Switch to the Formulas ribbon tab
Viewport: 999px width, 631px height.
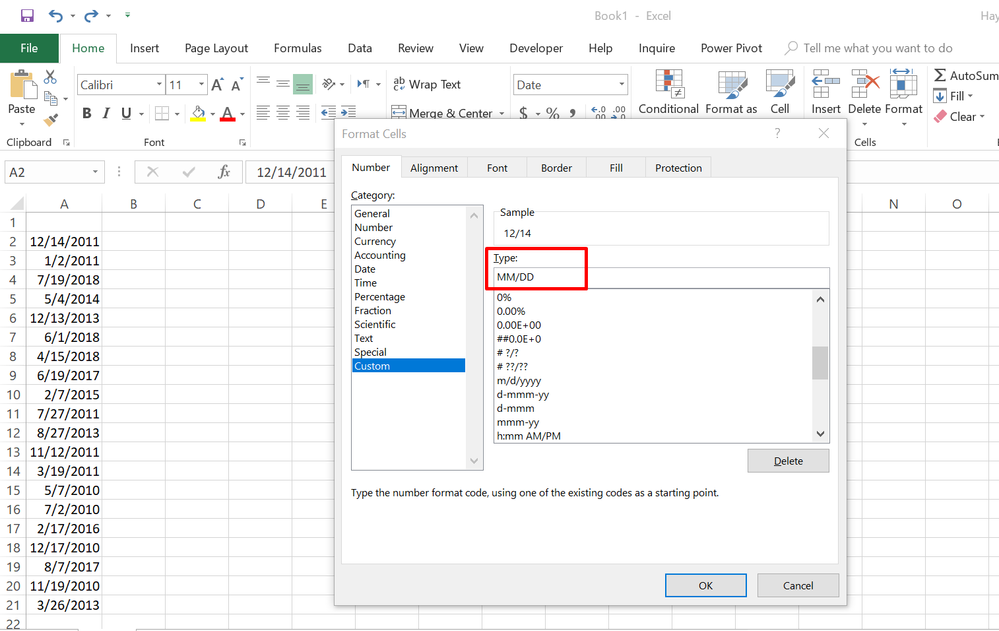(298, 48)
